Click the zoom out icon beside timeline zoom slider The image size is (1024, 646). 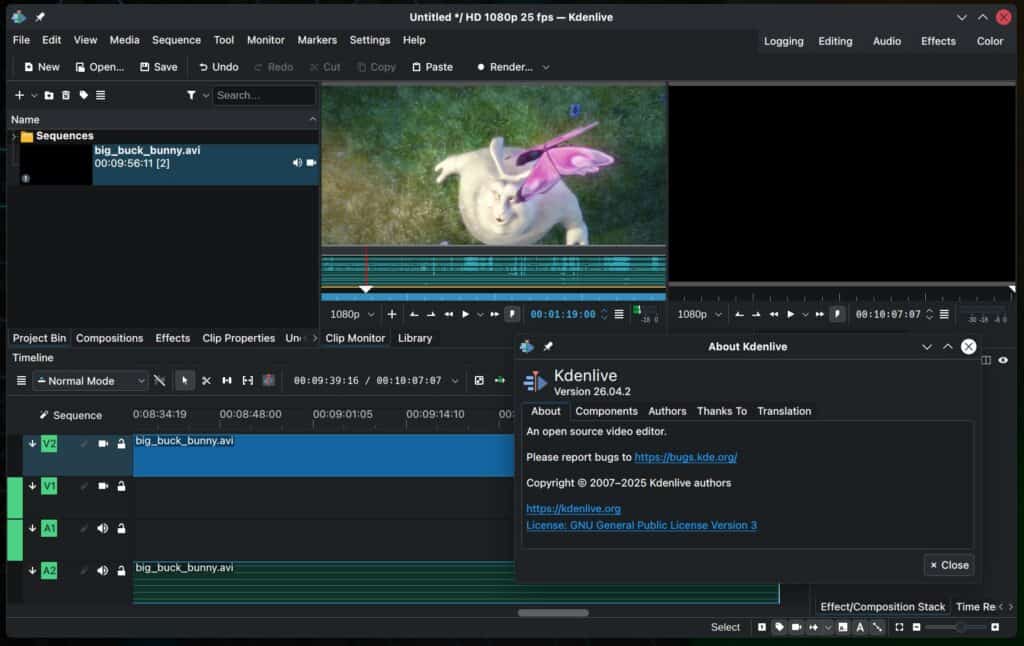[x=916, y=627]
